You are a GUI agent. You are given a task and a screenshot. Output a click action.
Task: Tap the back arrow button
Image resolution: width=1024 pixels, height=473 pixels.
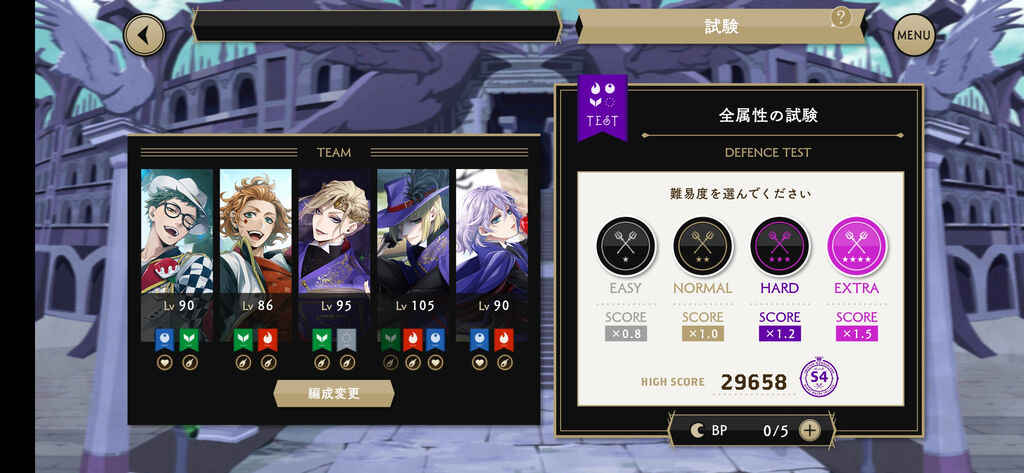click(144, 35)
